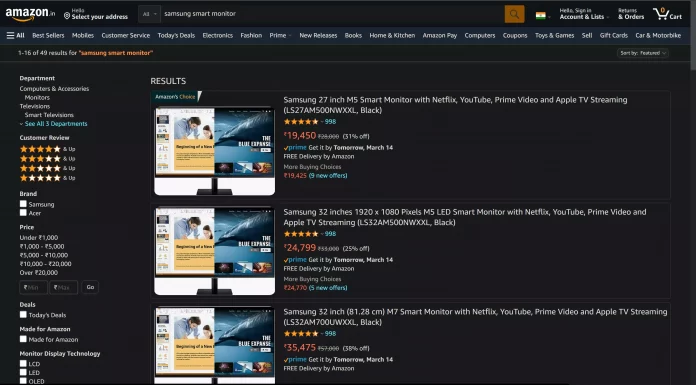Click the 5 new offers link
The image size is (696, 385).
pos(328,288)
